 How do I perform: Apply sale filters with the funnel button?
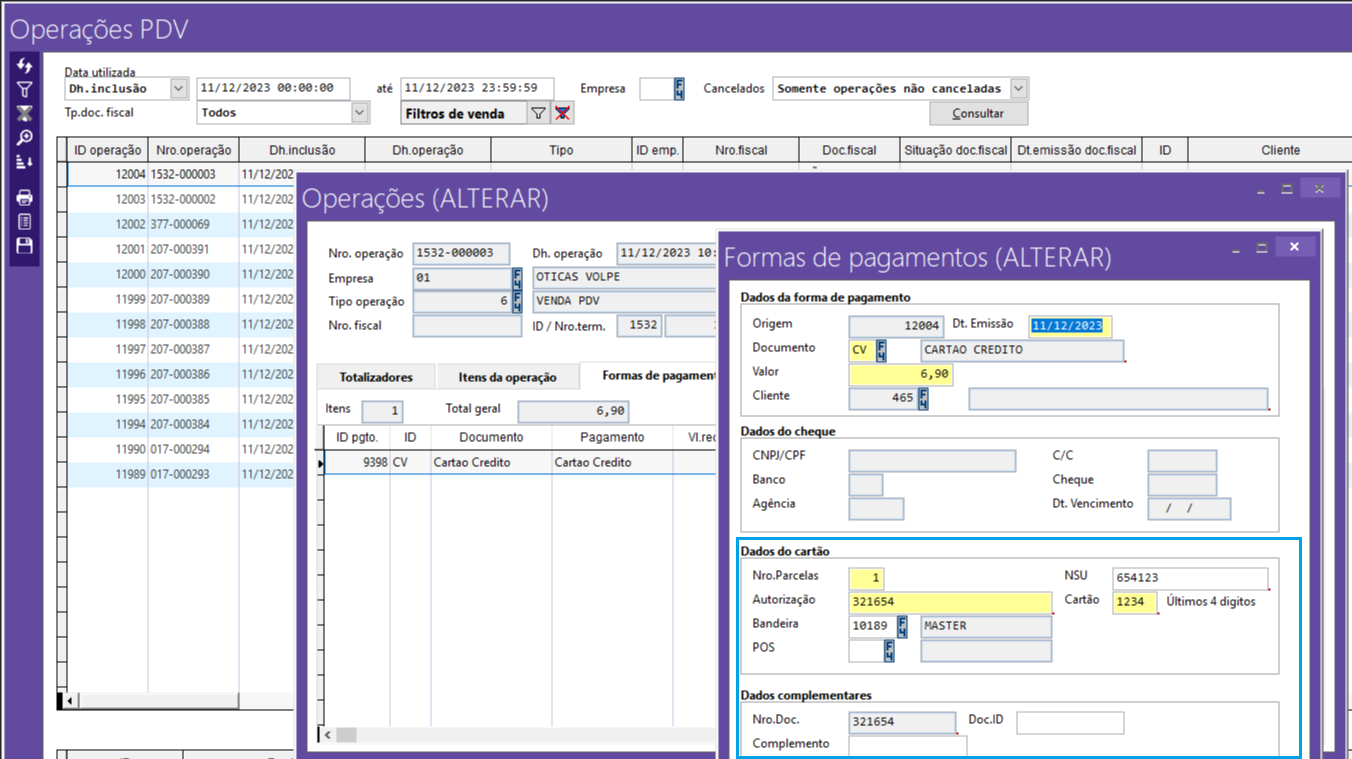(538, 114)
